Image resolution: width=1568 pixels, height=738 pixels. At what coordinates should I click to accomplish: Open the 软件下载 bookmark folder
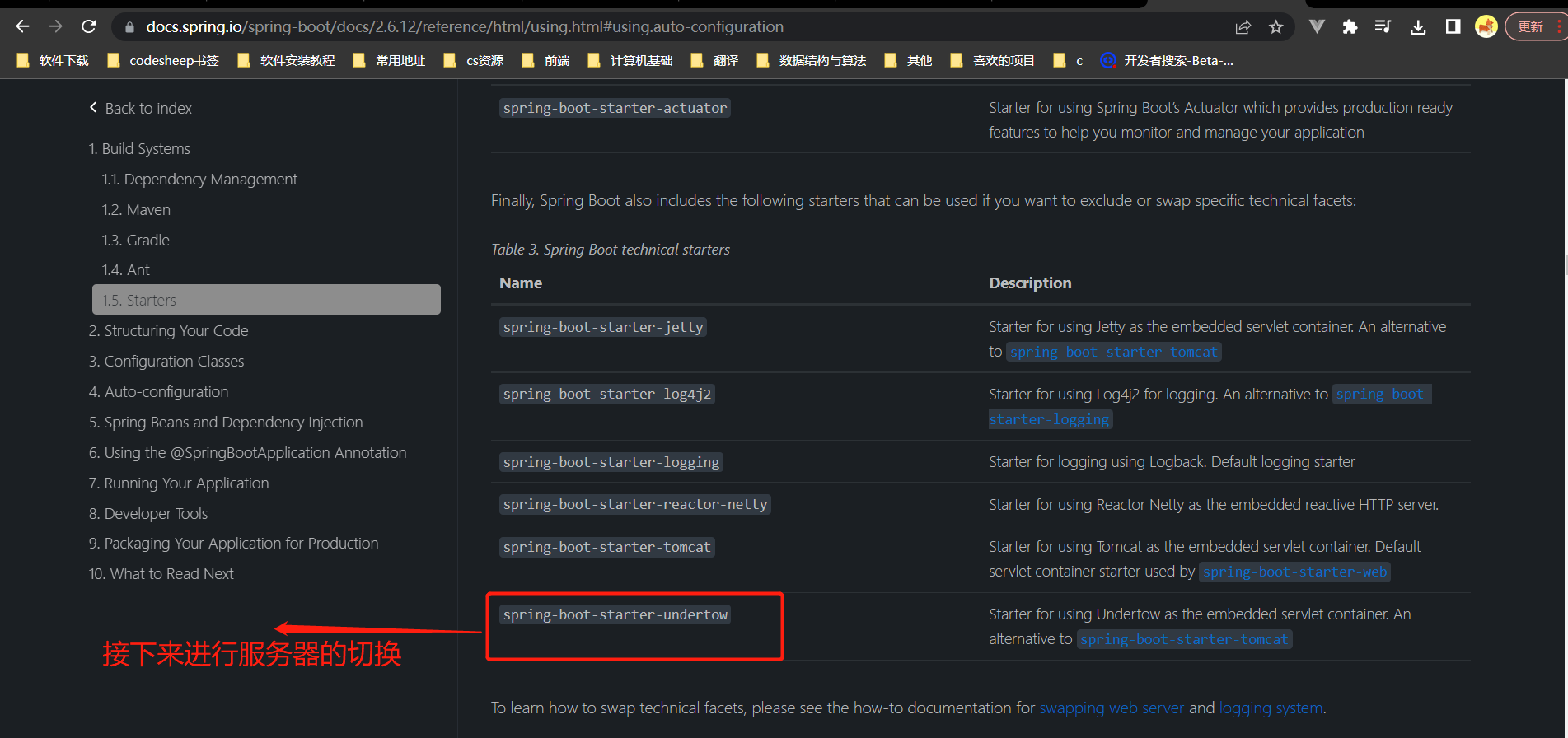(54, 60)
